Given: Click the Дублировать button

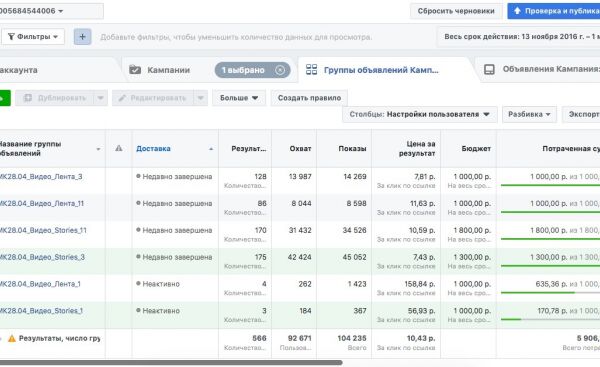Looking at the screenshot, I should click(55, 98).
